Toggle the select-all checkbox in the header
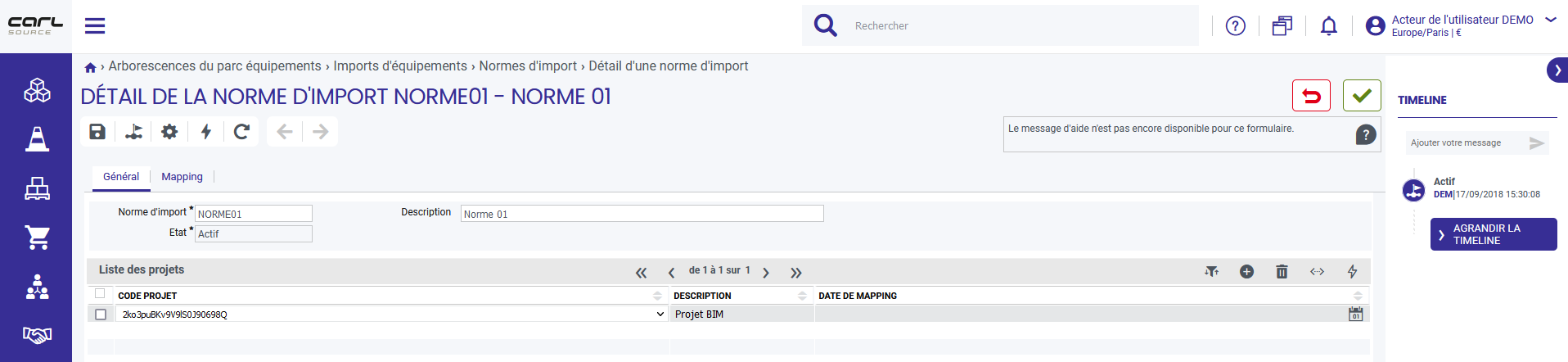This screenshot has width=1568, height=362. (x=100, y=293)
